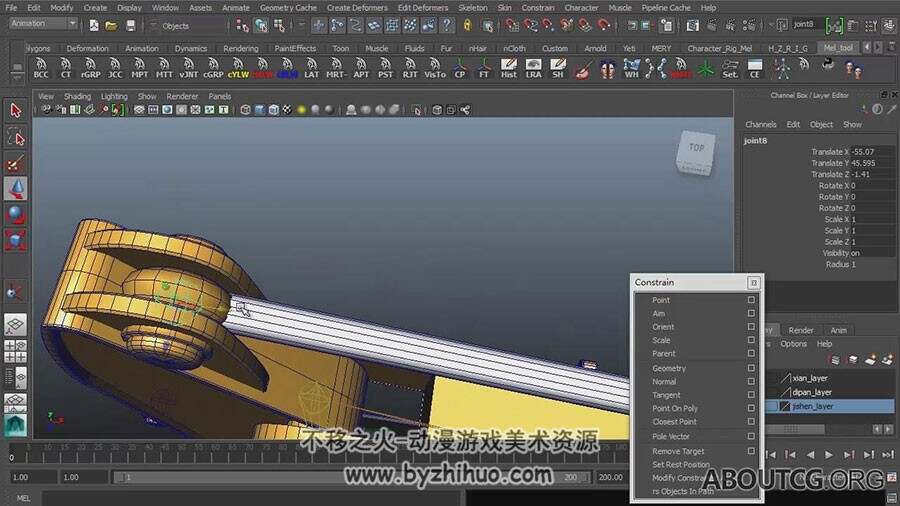Switch to the Render layer tab
The image size is (900, 506).
[x=801, y=330]
